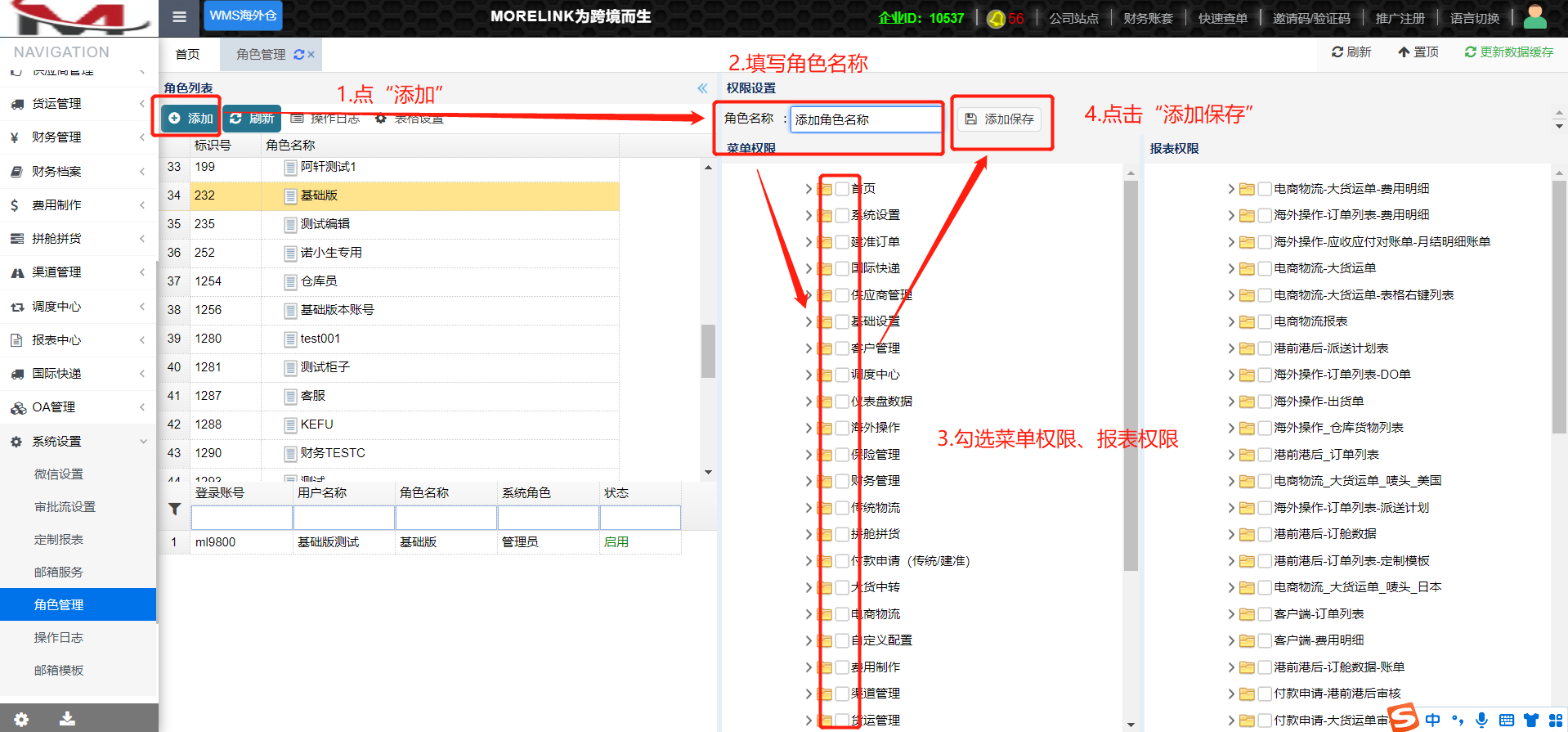Viewport: 1568px width, 732px height.
Task: Open 审批流设置 in the sidebar
Action: coord(65,507)
